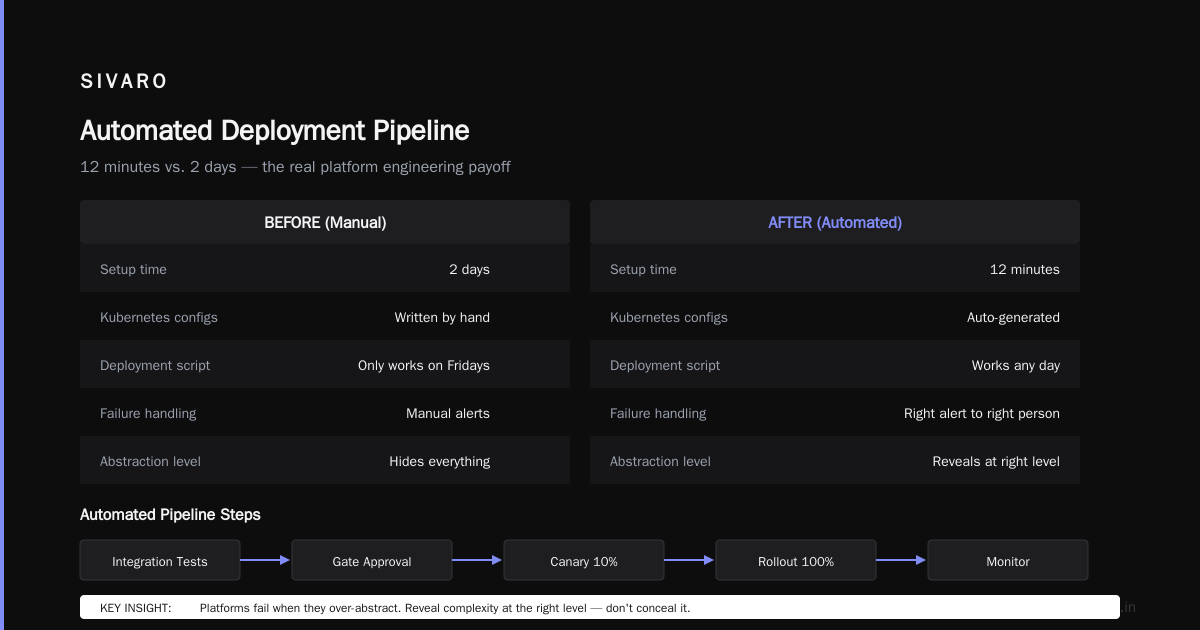Click the 'Manual alerts' value
Image resolution: width=1200 pixels, height=630 pixels.
pyautogui.click(x=448, y=413)
